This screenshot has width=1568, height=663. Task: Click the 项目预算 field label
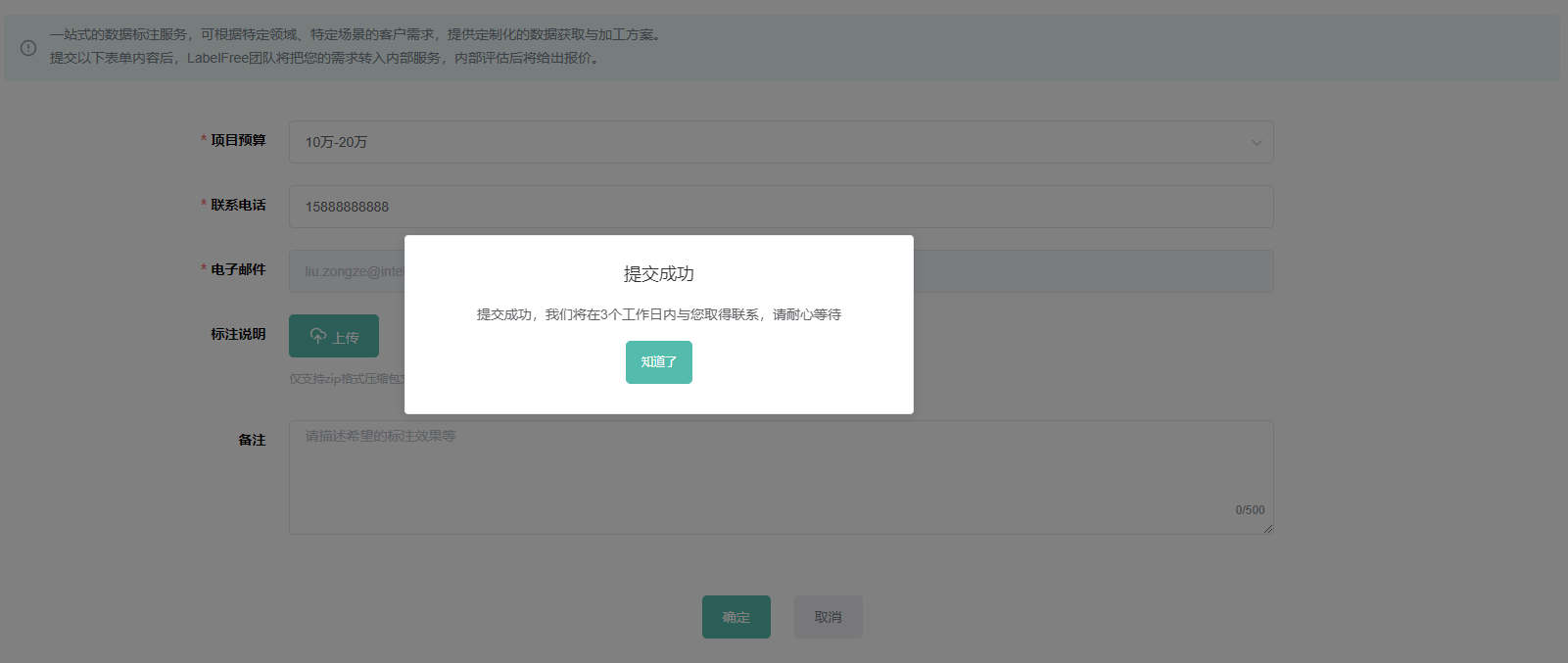238,140
